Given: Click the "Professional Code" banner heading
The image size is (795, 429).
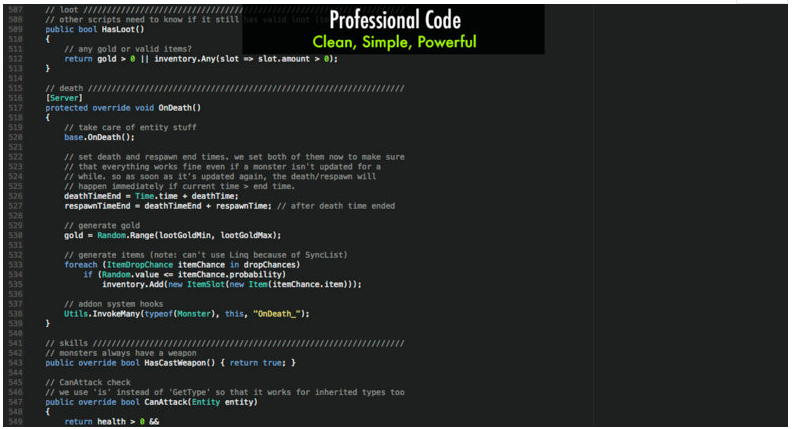Looking at the screenshot, I should pyautogui.click(x=395, y=20).
